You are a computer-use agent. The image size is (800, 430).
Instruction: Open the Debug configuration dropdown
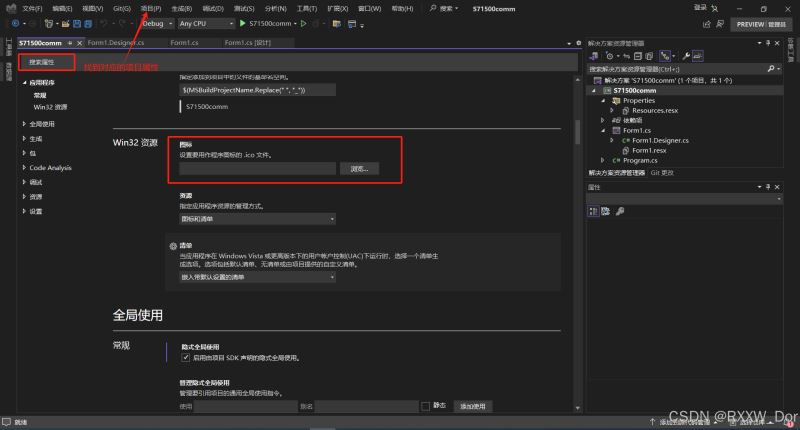click(x=159, y=23)
